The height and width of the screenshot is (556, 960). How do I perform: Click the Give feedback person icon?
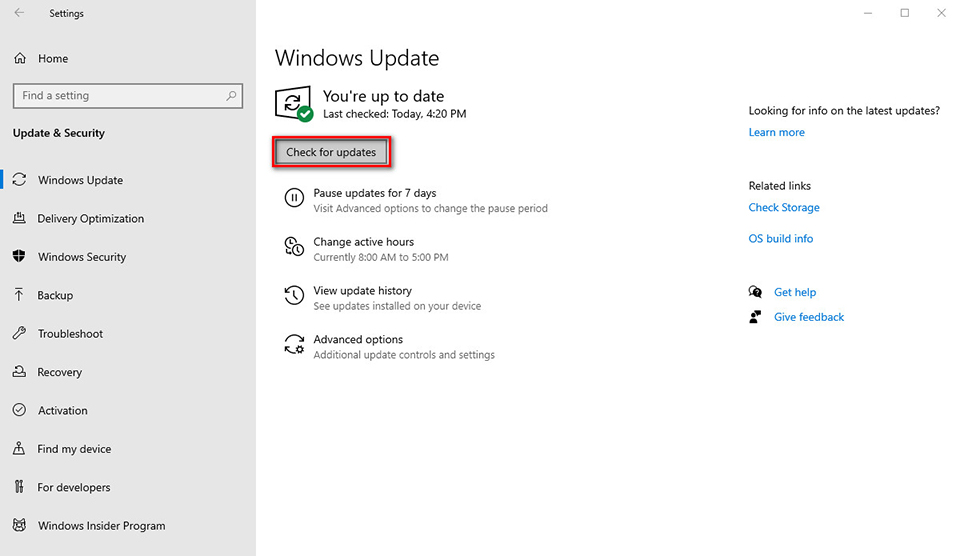tap(755, 317)
